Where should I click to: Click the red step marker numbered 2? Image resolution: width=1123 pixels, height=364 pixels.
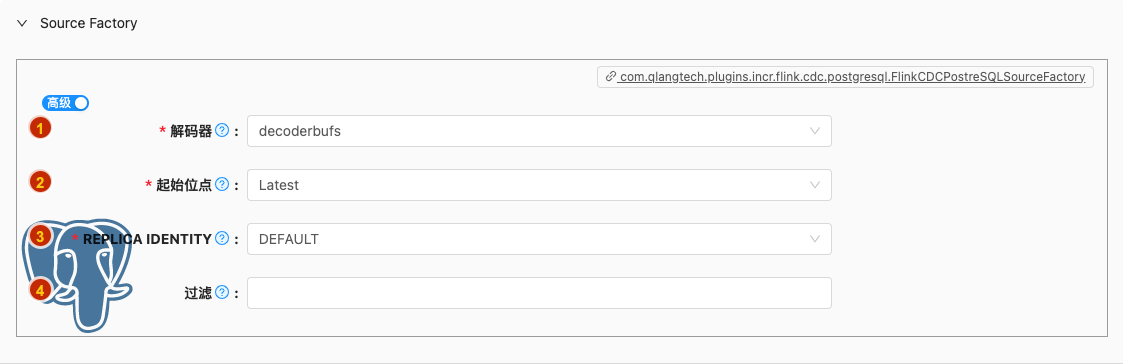tap(39, 182)
